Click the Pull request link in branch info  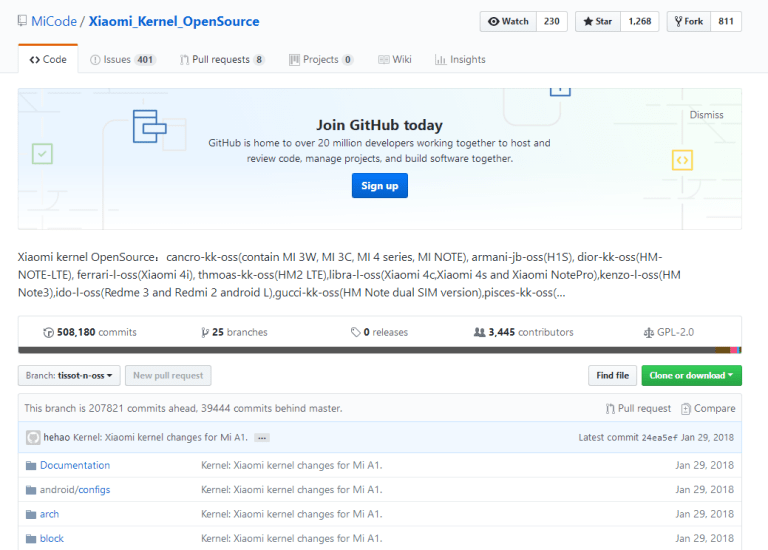(x=638, y=408)
